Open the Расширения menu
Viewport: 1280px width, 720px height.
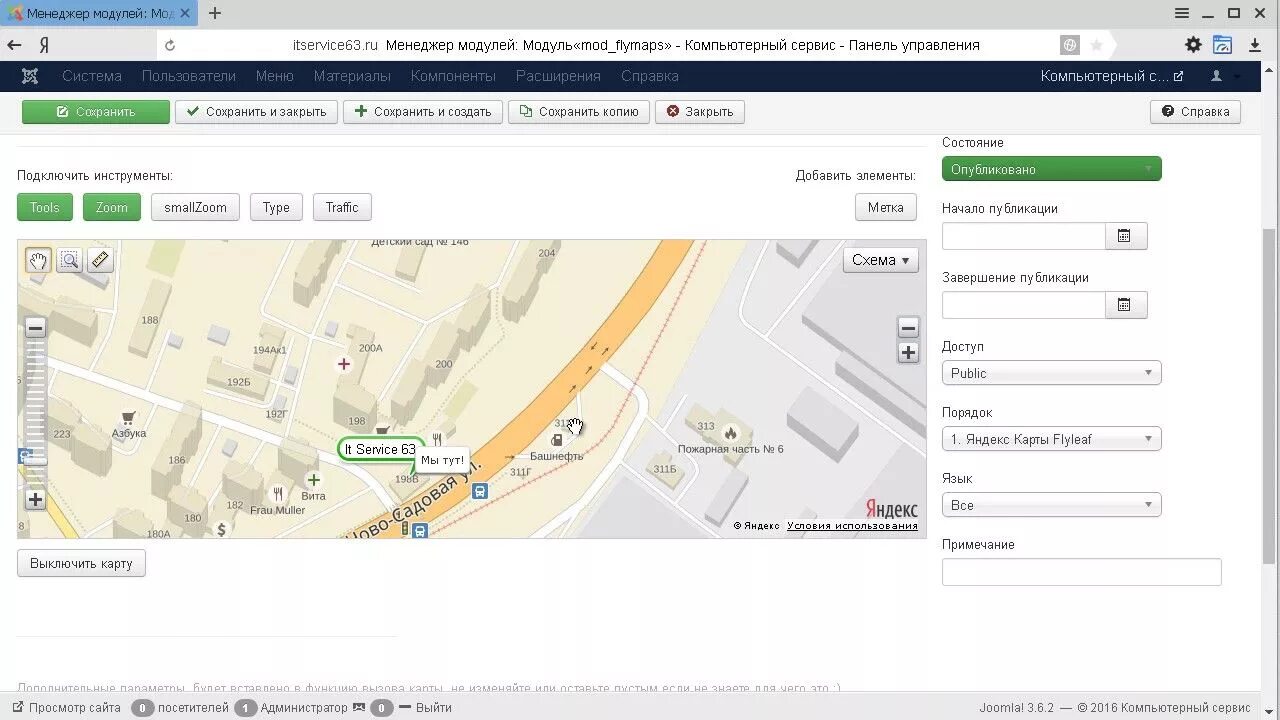[x=558, y=76]
